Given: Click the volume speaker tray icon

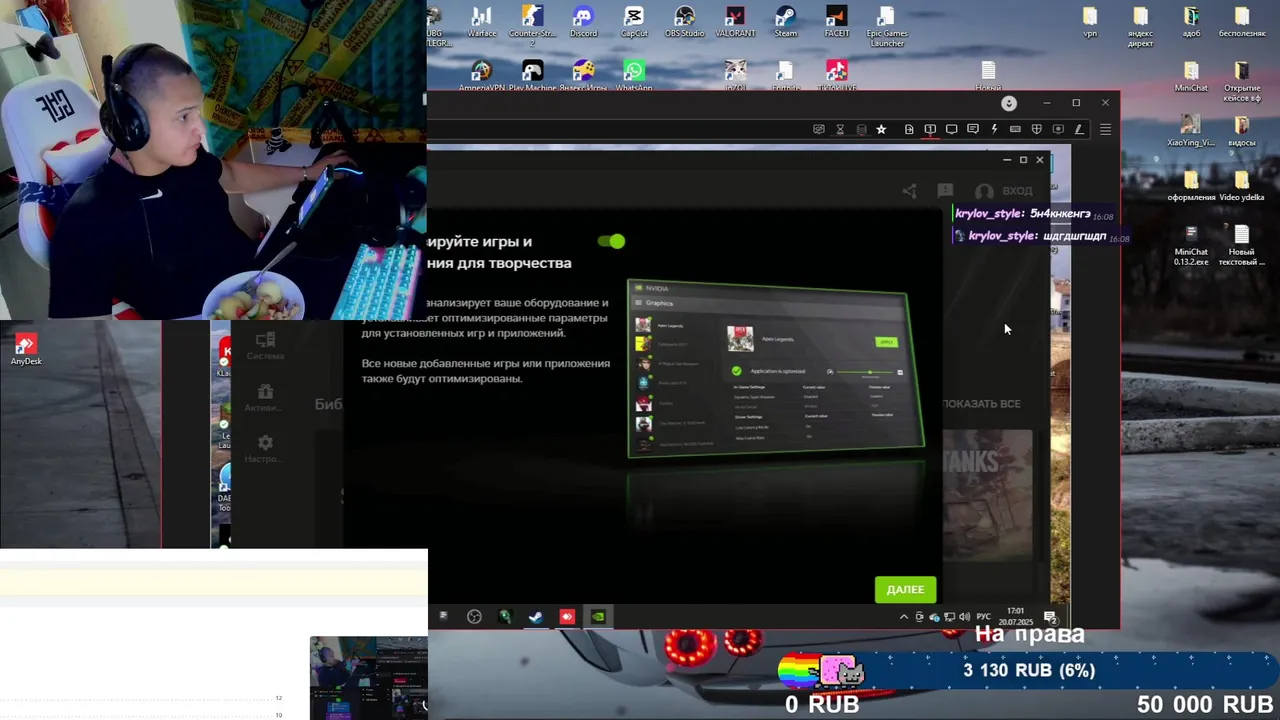Looking at the screenshot, I should 964,617.
